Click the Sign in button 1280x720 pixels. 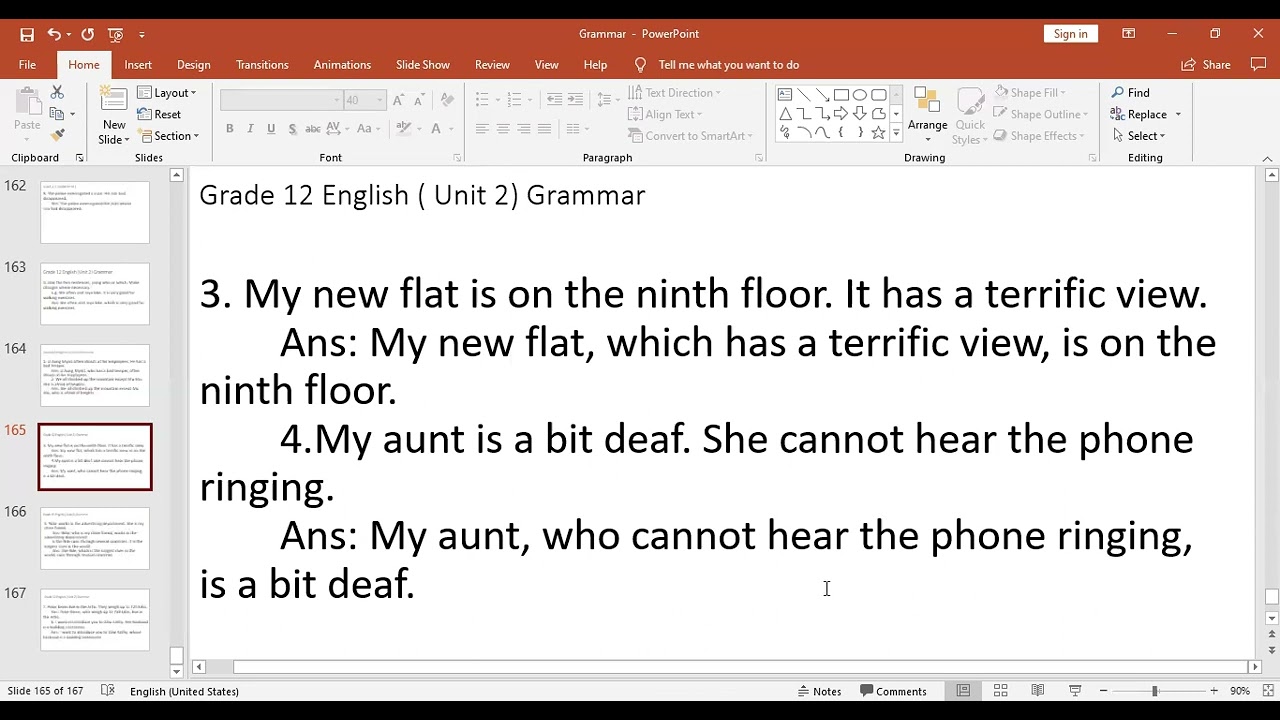coord(1070,34)
